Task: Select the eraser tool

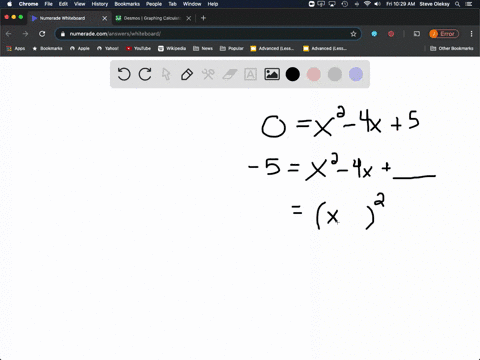Action: [229, 74]
